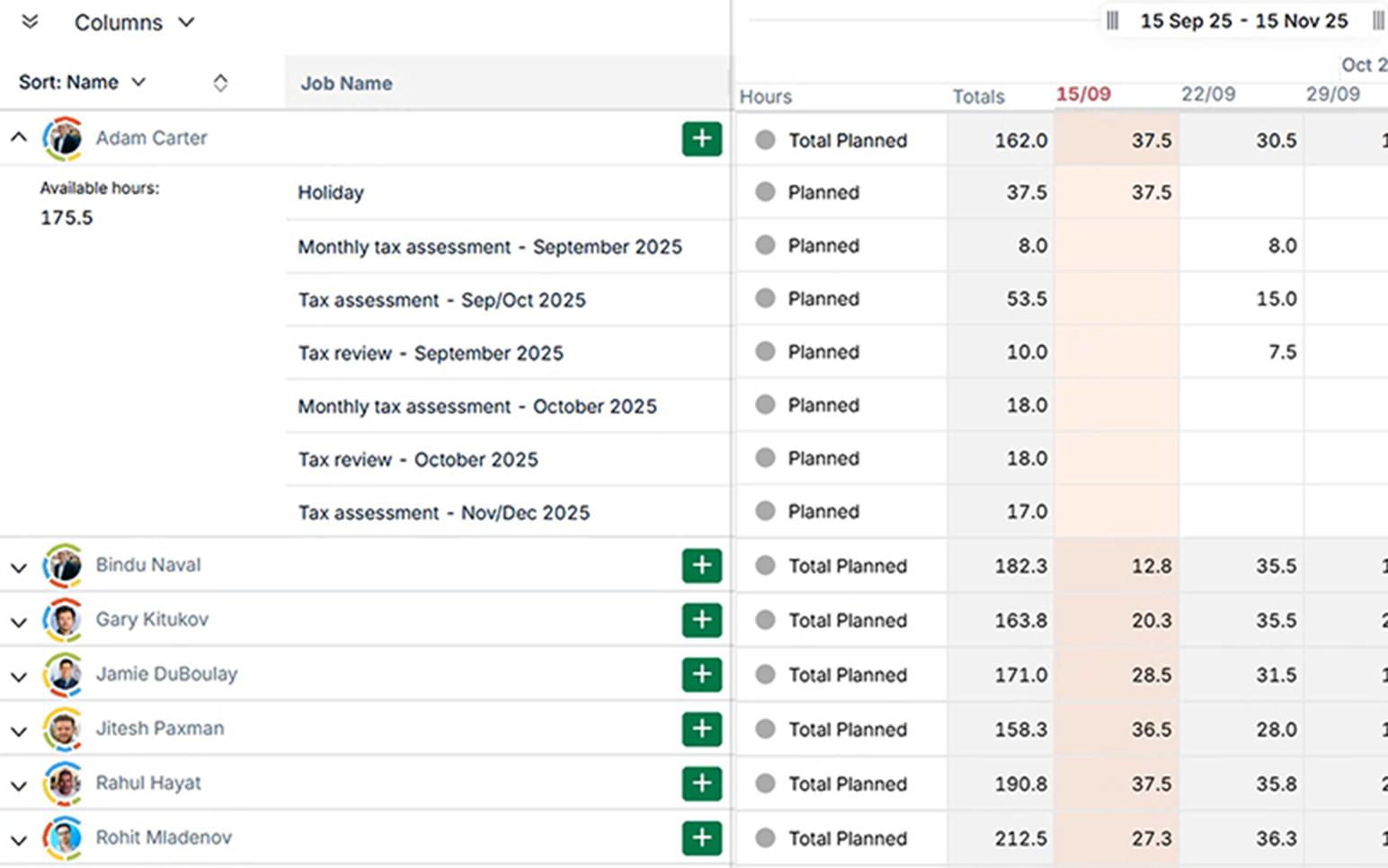This screenshot has height=868, width=1388.
Task: Toggle Holiday row Planned grey circle
Action: pos(765,192)
